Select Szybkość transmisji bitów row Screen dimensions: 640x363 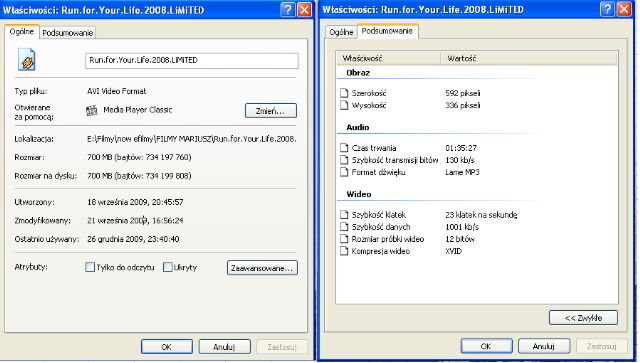point(477,160)
